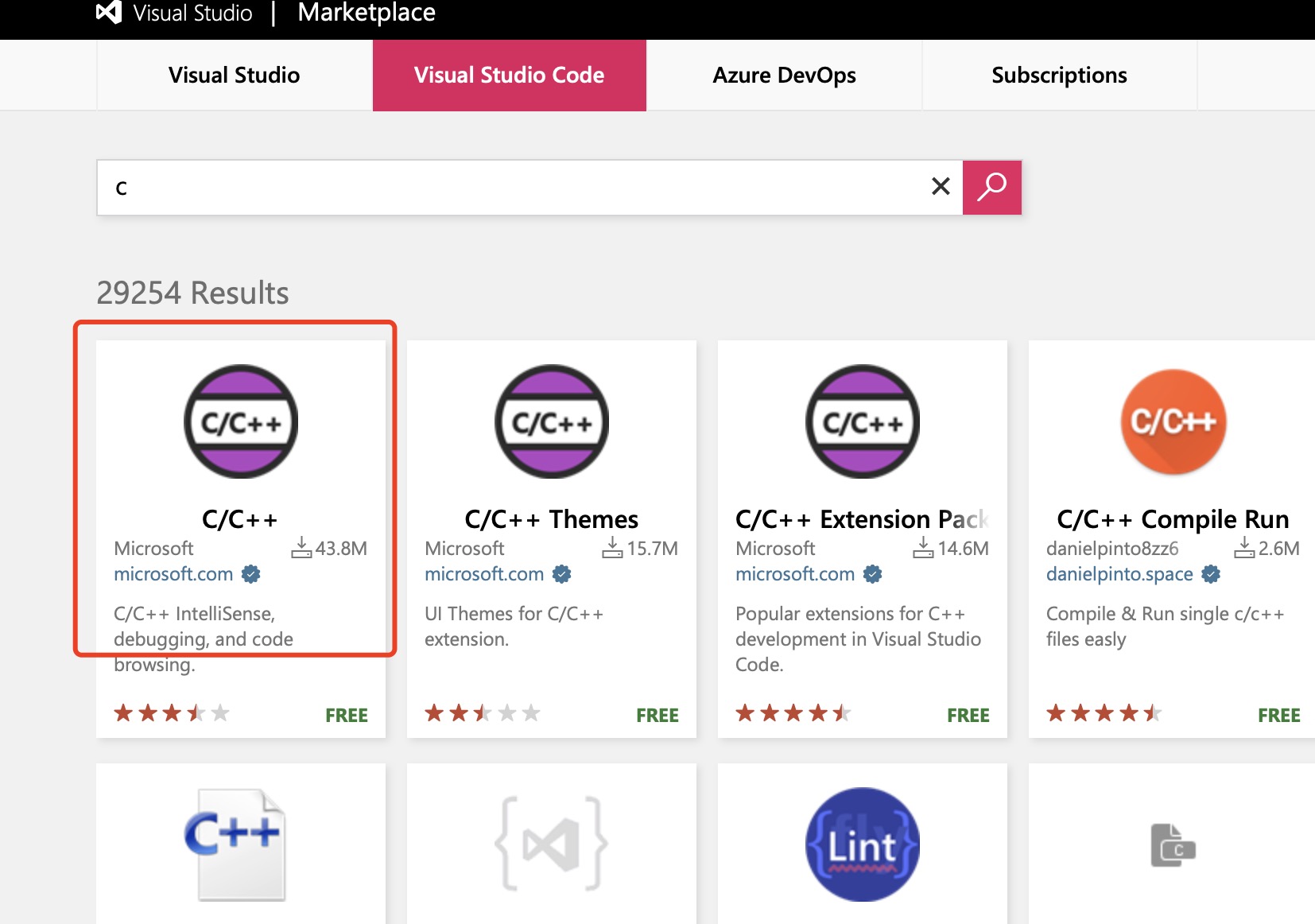Click star rating on C/C++ Compile Run card
This screenshot has width=1315, height=924.
coord(1104,713)
